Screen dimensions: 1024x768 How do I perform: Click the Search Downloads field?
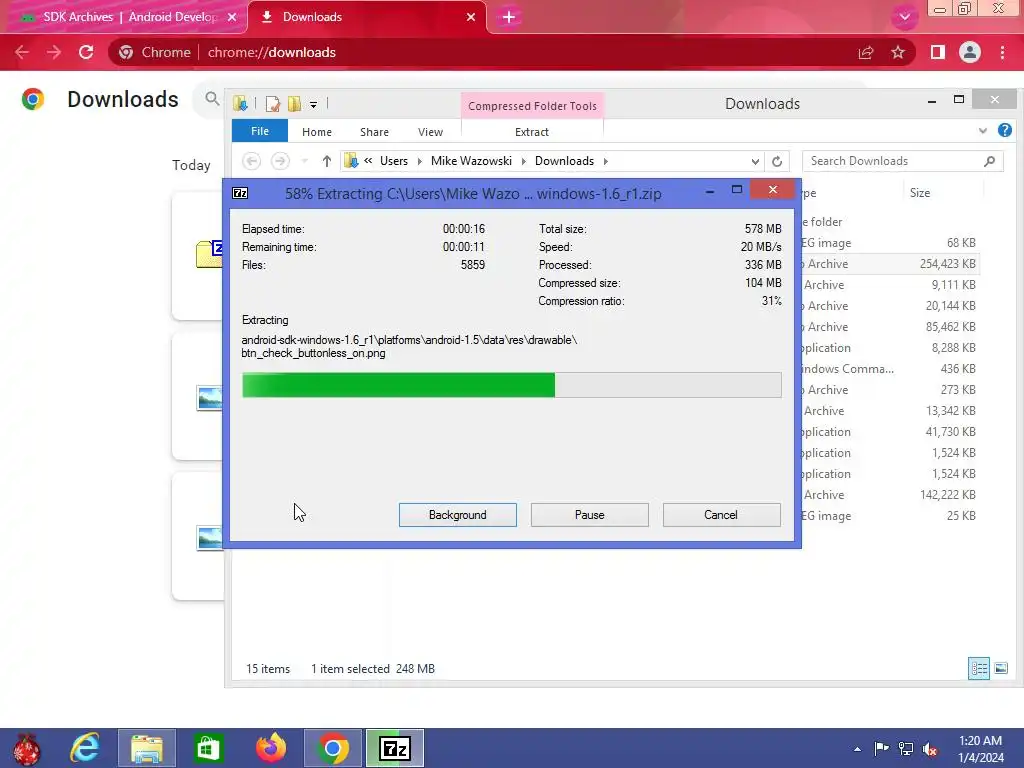click(903, 161)
